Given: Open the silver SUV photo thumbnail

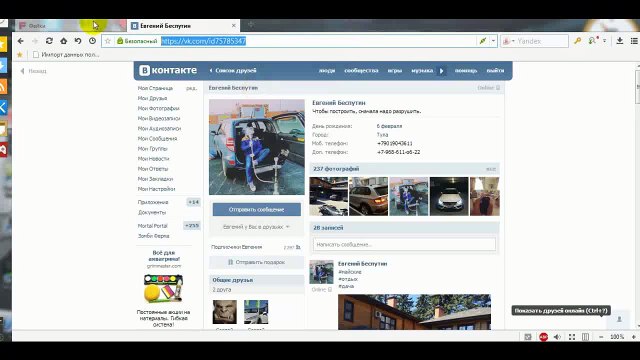Looking at the screenshot, I should 369,196.
